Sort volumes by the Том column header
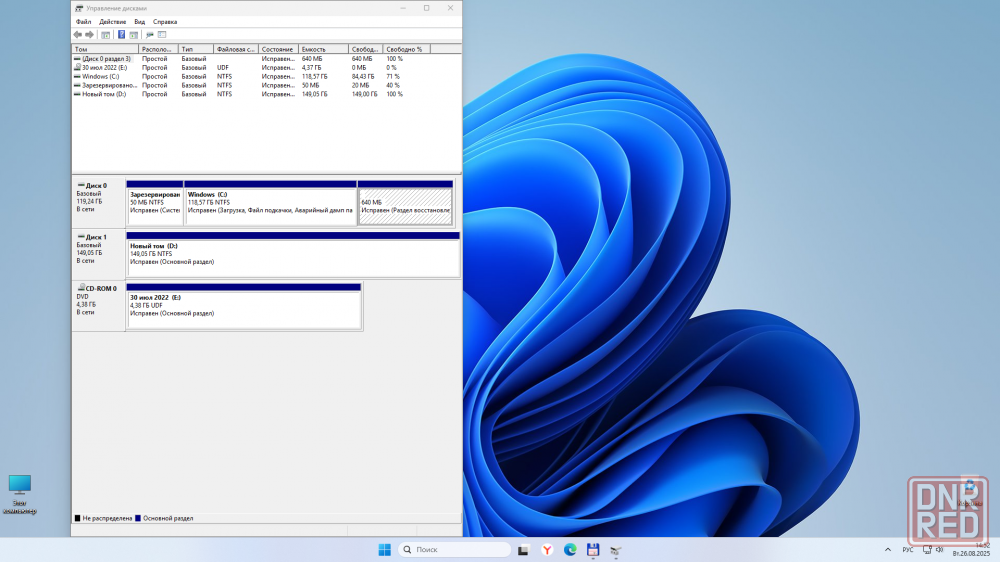The width and height of the screenshot is (1000, 562). pyautogui.click(x=105, y=49)
